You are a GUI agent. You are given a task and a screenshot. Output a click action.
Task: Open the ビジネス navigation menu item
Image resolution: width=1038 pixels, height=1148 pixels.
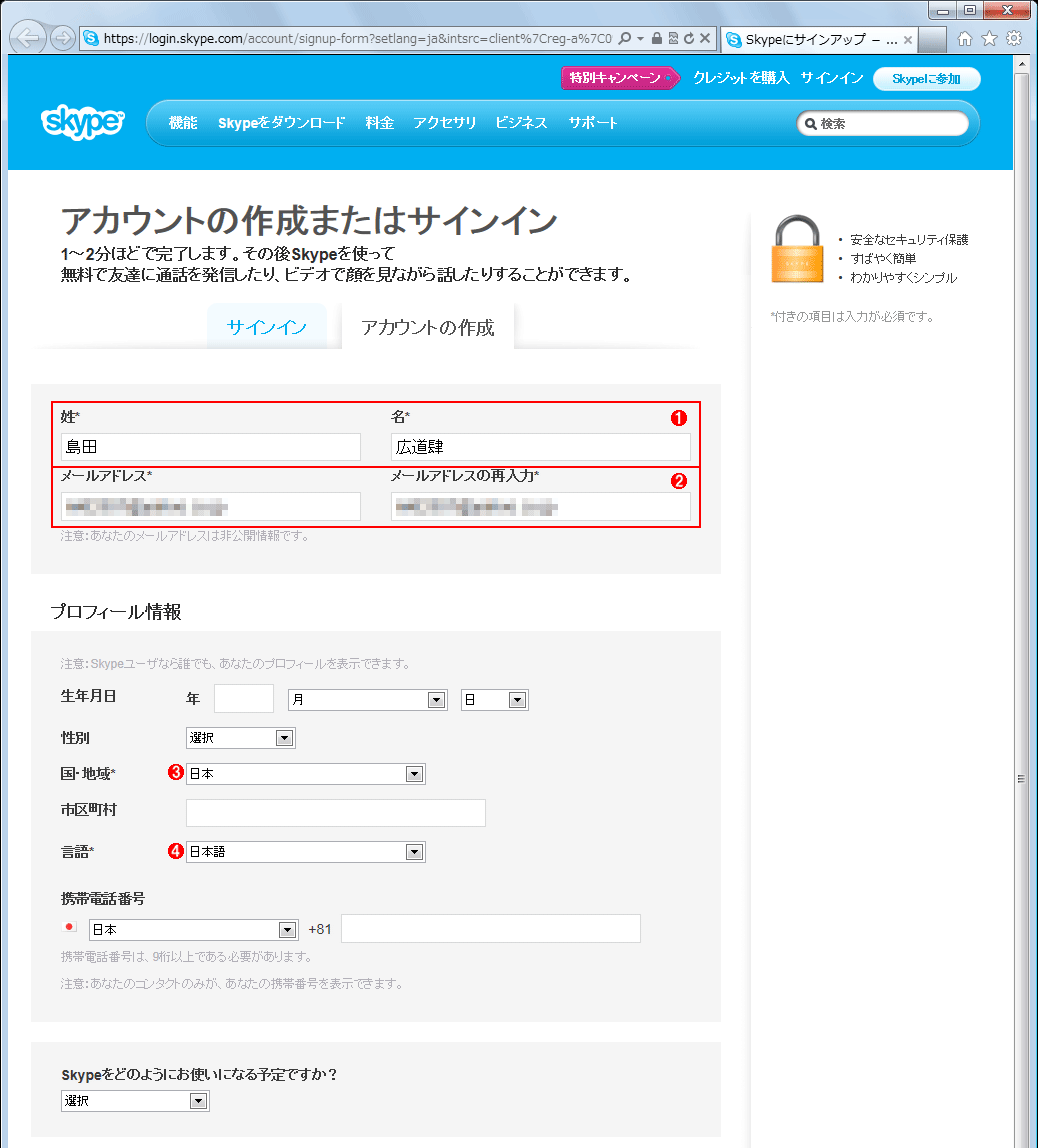(521, 123)
